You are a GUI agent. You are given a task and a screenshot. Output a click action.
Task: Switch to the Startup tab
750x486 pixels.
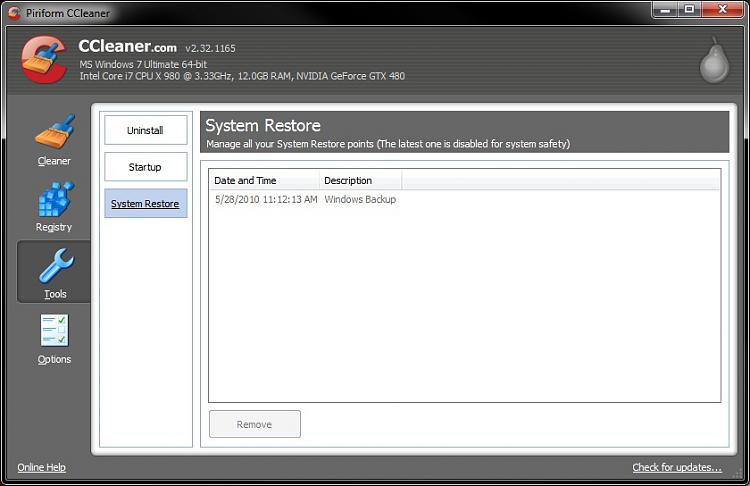pyautogui.click(x=145, y=167)
